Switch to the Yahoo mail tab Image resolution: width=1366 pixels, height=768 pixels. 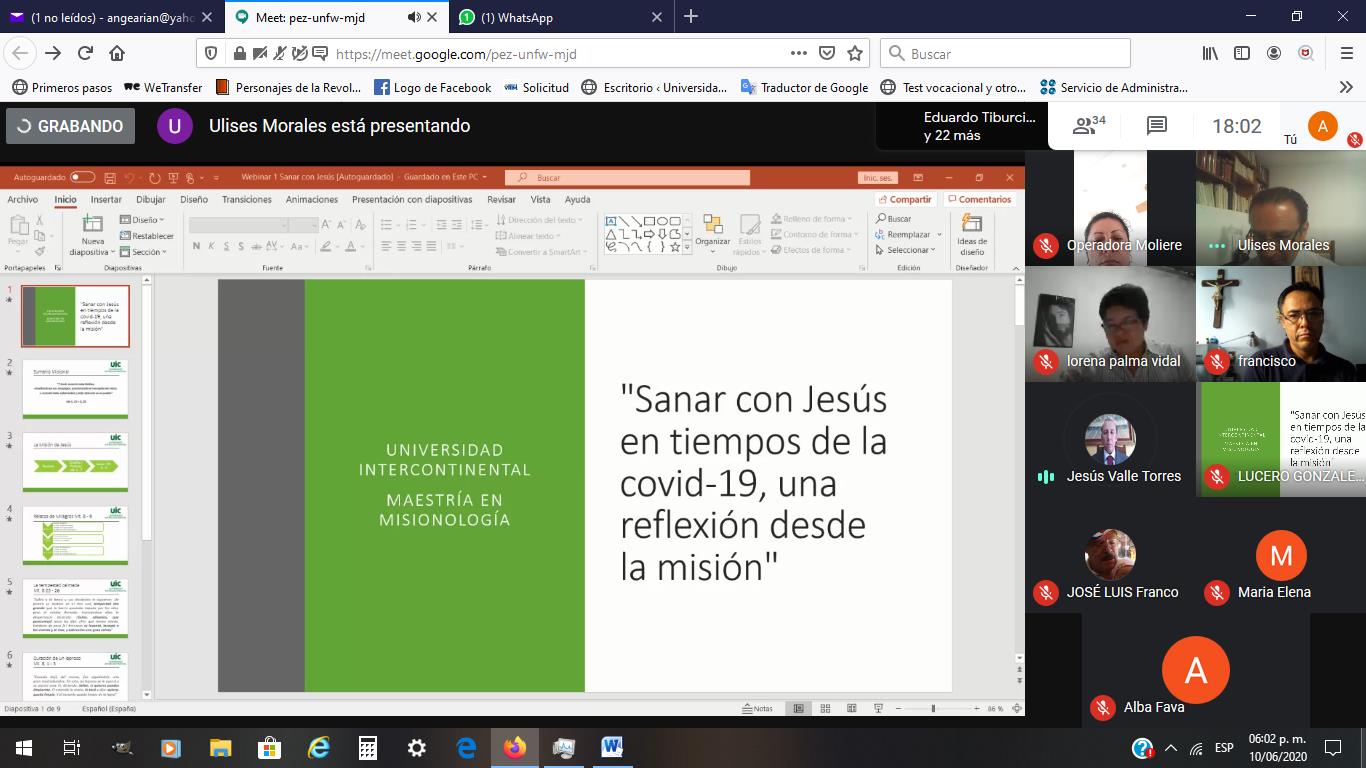[x=115, y=17]
